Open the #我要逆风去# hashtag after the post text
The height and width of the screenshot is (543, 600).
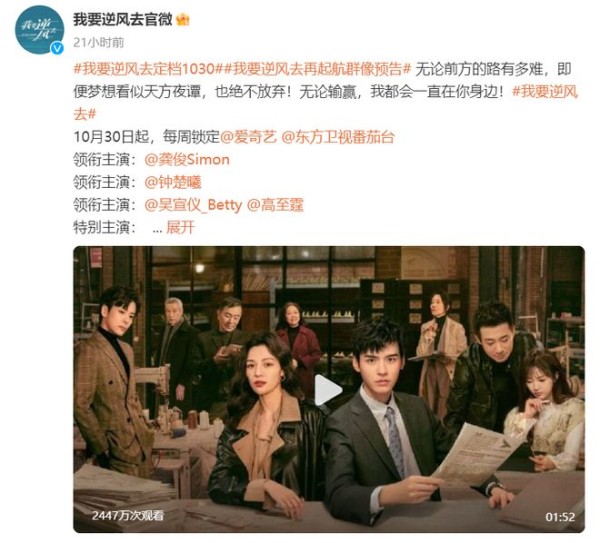[x=326, y=103]
